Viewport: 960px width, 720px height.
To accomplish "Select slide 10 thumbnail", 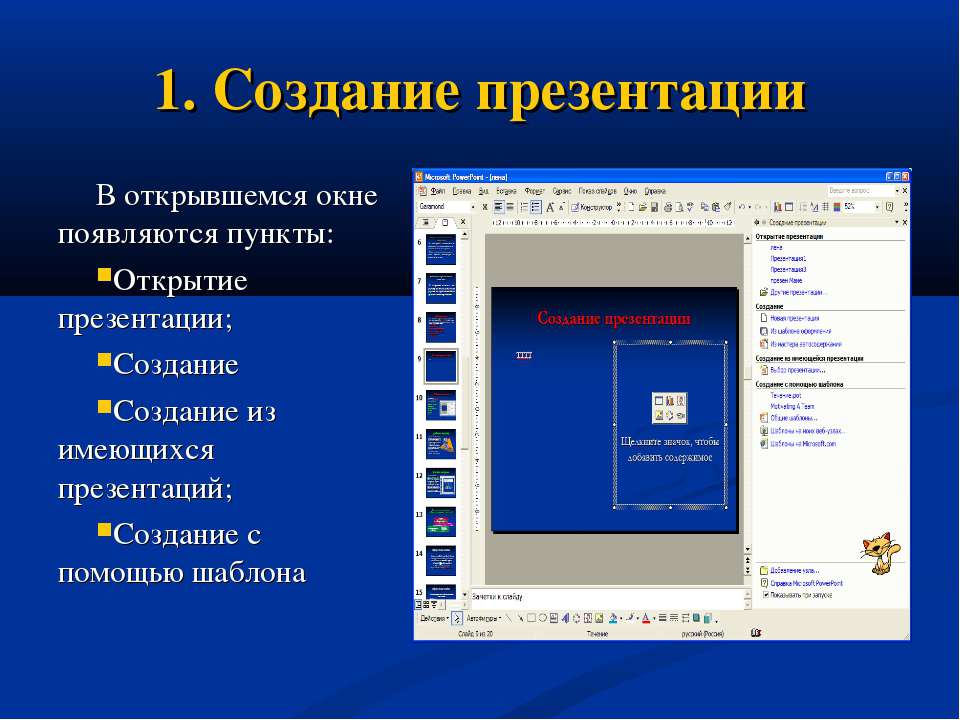I will (x=441, y=405).
